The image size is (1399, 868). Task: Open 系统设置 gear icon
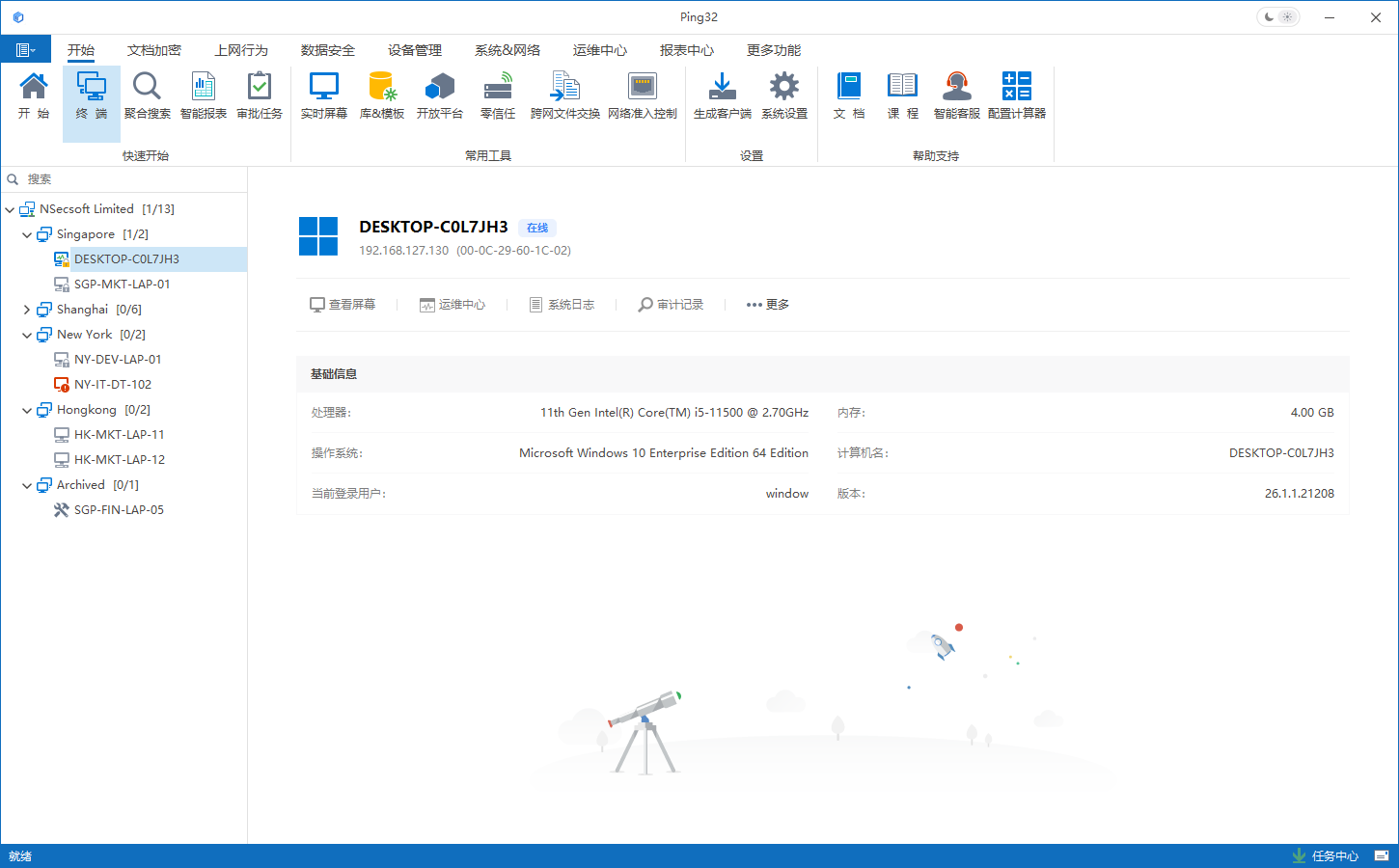click(783, 95)
